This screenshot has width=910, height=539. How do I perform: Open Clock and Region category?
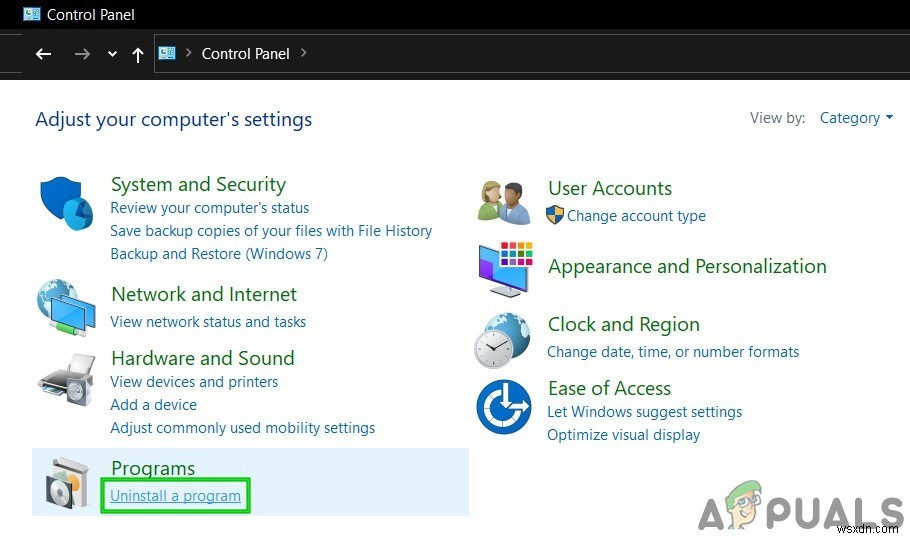click(x=623, y=324)
